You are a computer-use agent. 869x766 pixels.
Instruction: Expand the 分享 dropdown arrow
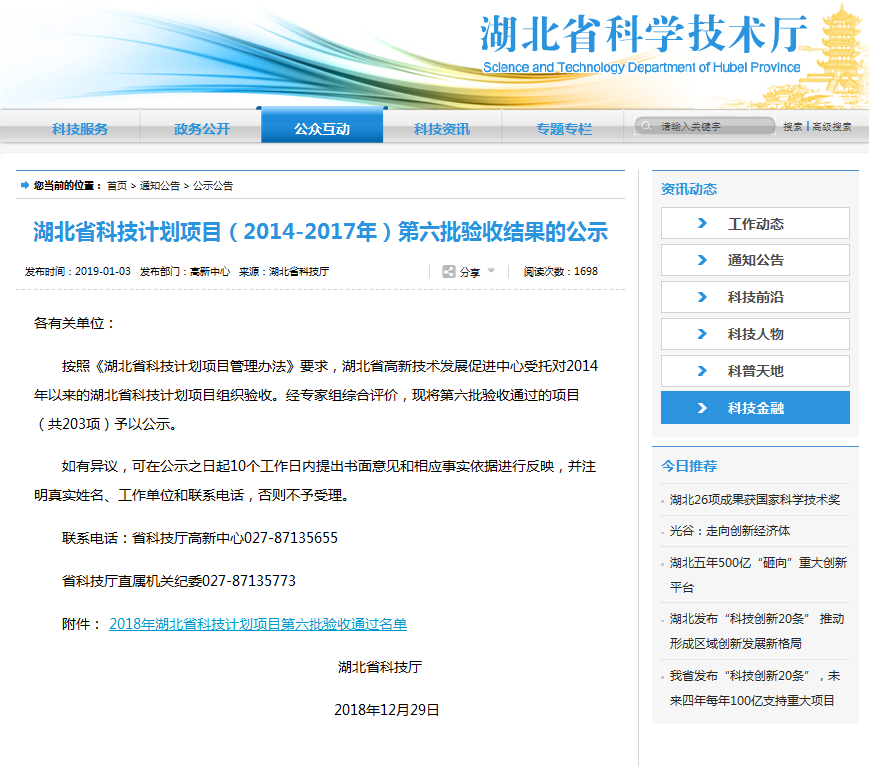(491, 270)
